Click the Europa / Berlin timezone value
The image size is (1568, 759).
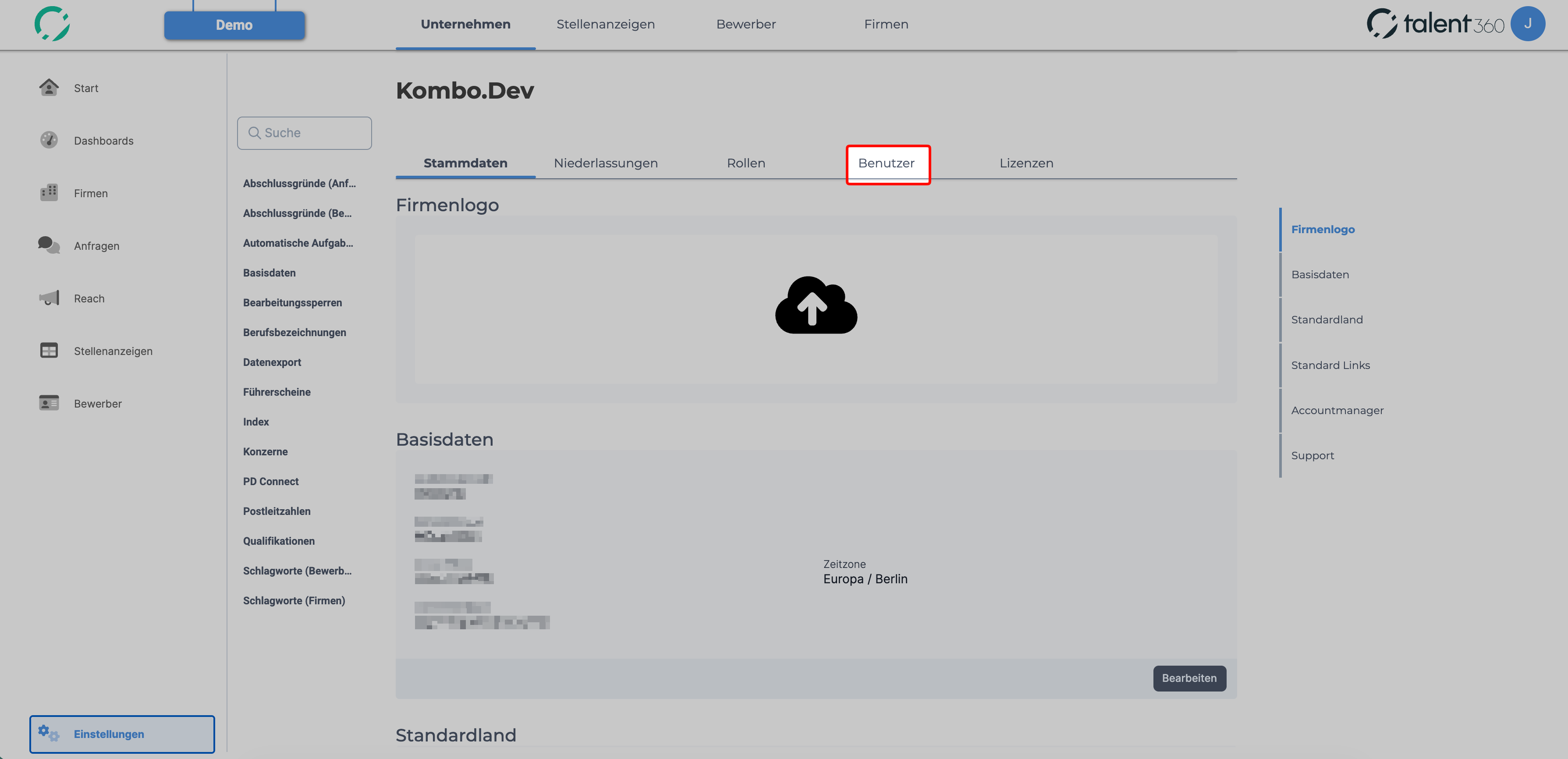865,579
